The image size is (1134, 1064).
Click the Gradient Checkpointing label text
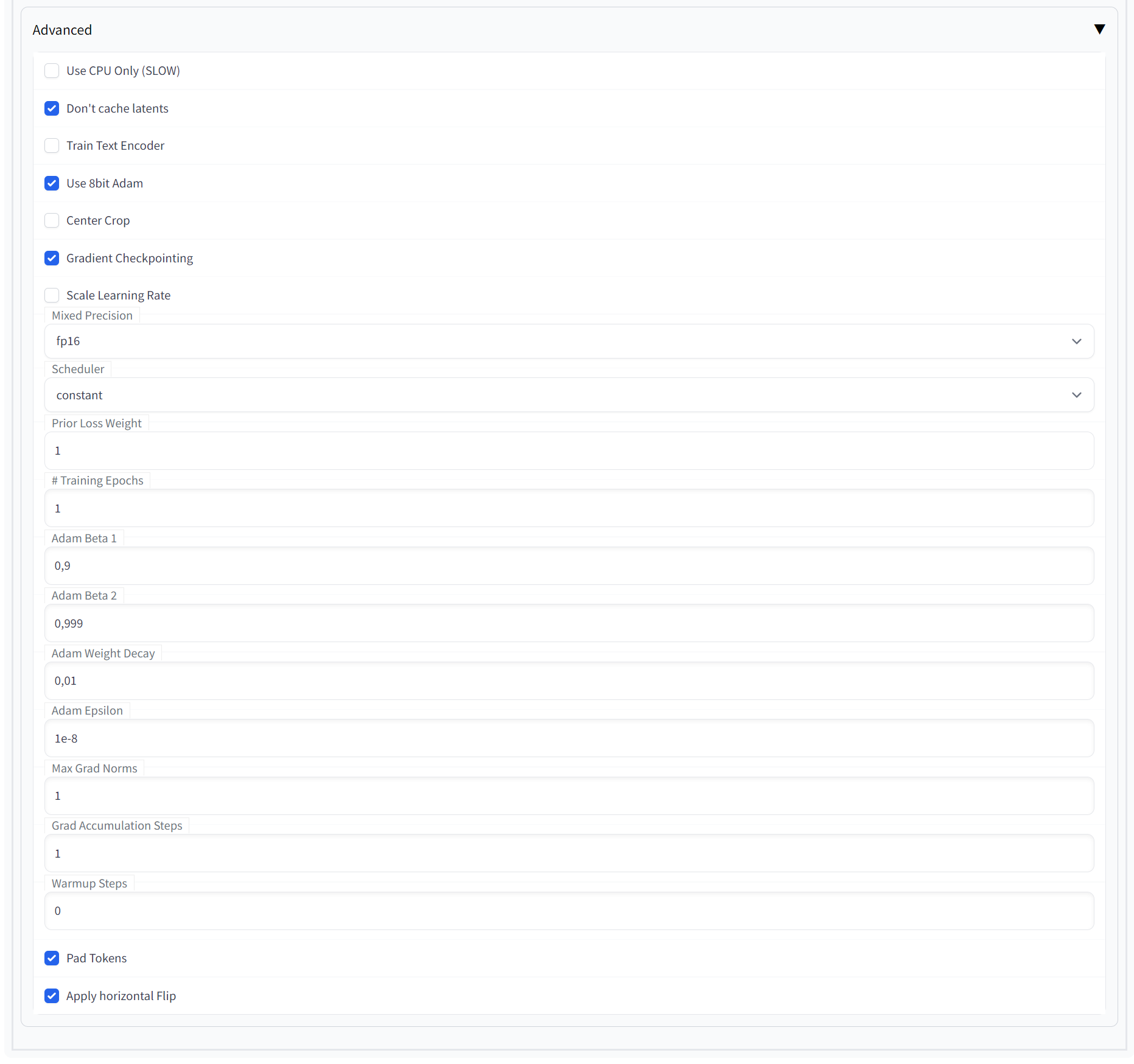tap(130, 258)
